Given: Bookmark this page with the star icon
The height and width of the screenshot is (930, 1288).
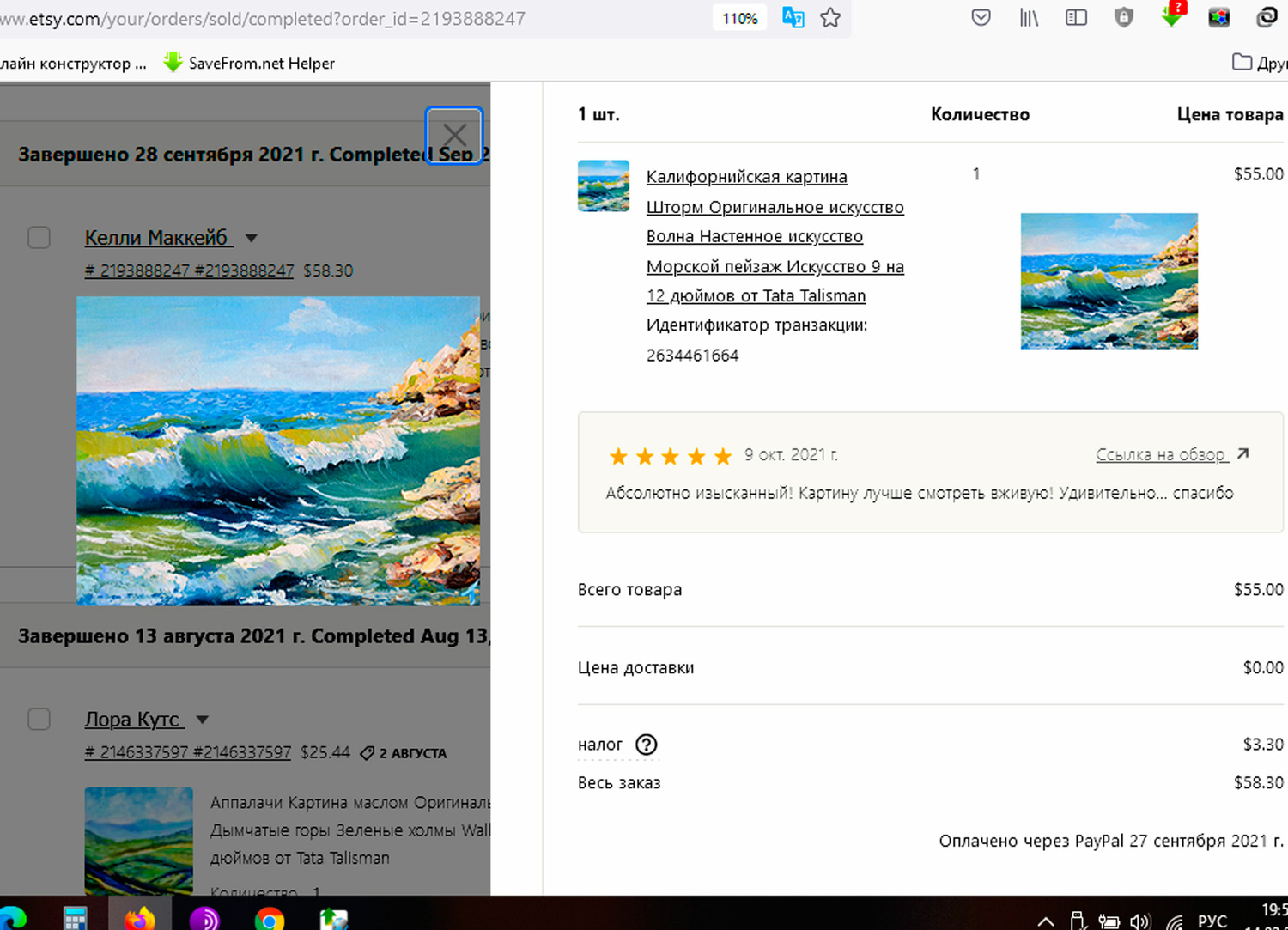Looking at the screenshot, I should (830, 18).
